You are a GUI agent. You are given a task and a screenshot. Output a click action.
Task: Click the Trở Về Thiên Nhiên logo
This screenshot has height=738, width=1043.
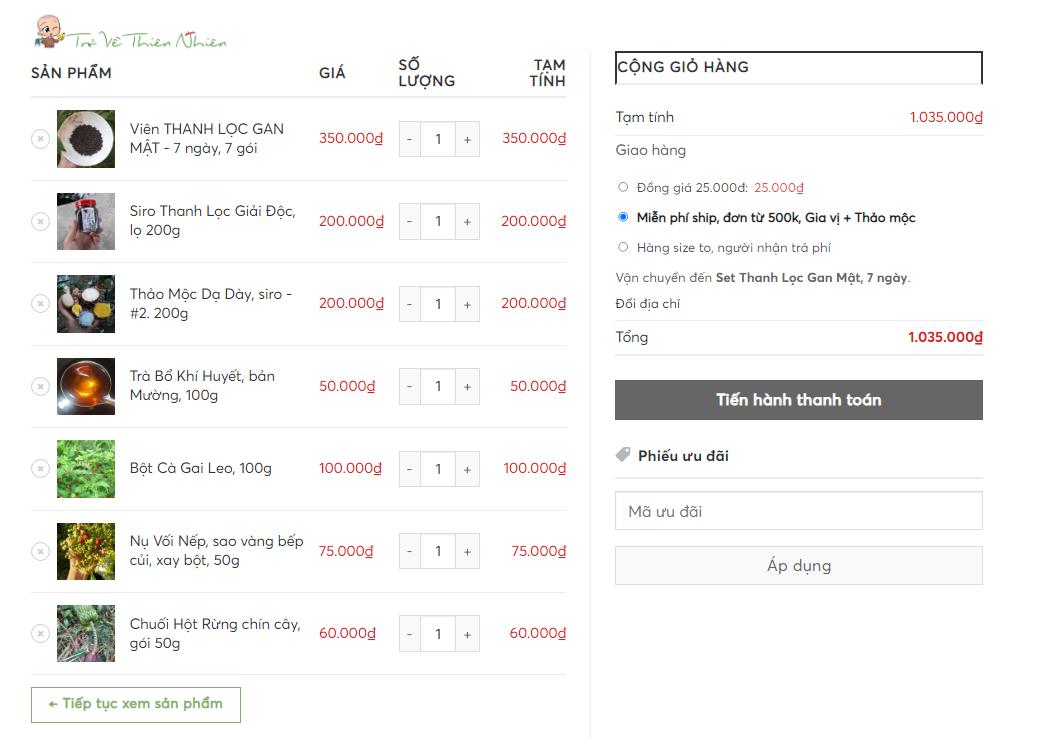130,35
